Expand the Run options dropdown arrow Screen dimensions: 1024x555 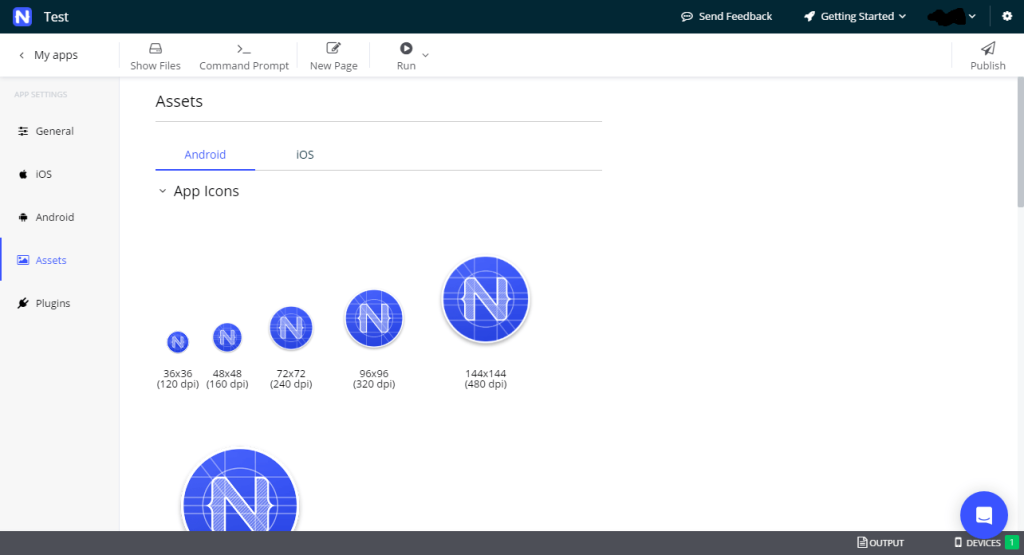425,56
